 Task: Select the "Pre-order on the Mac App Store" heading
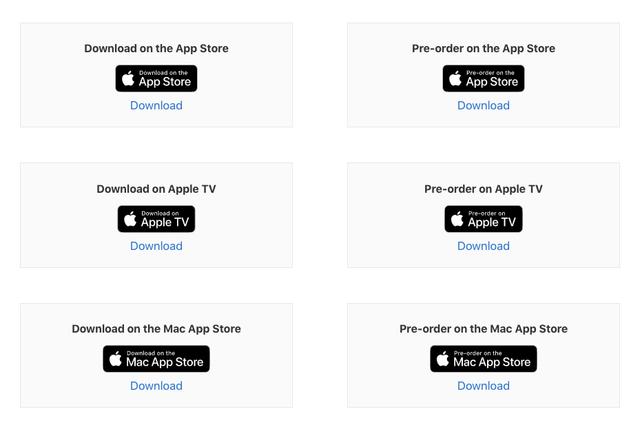pos(483,329)
